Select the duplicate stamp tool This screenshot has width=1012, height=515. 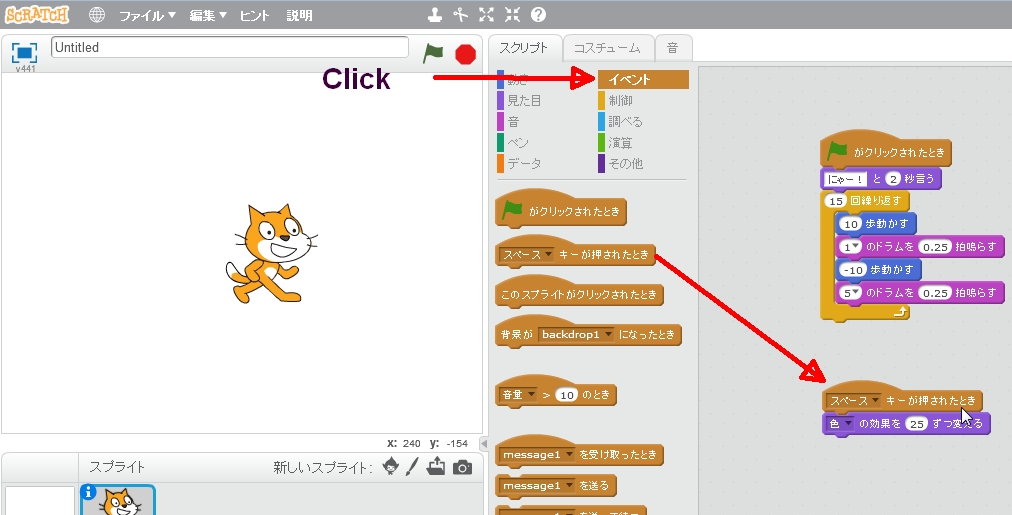[436, 15]
